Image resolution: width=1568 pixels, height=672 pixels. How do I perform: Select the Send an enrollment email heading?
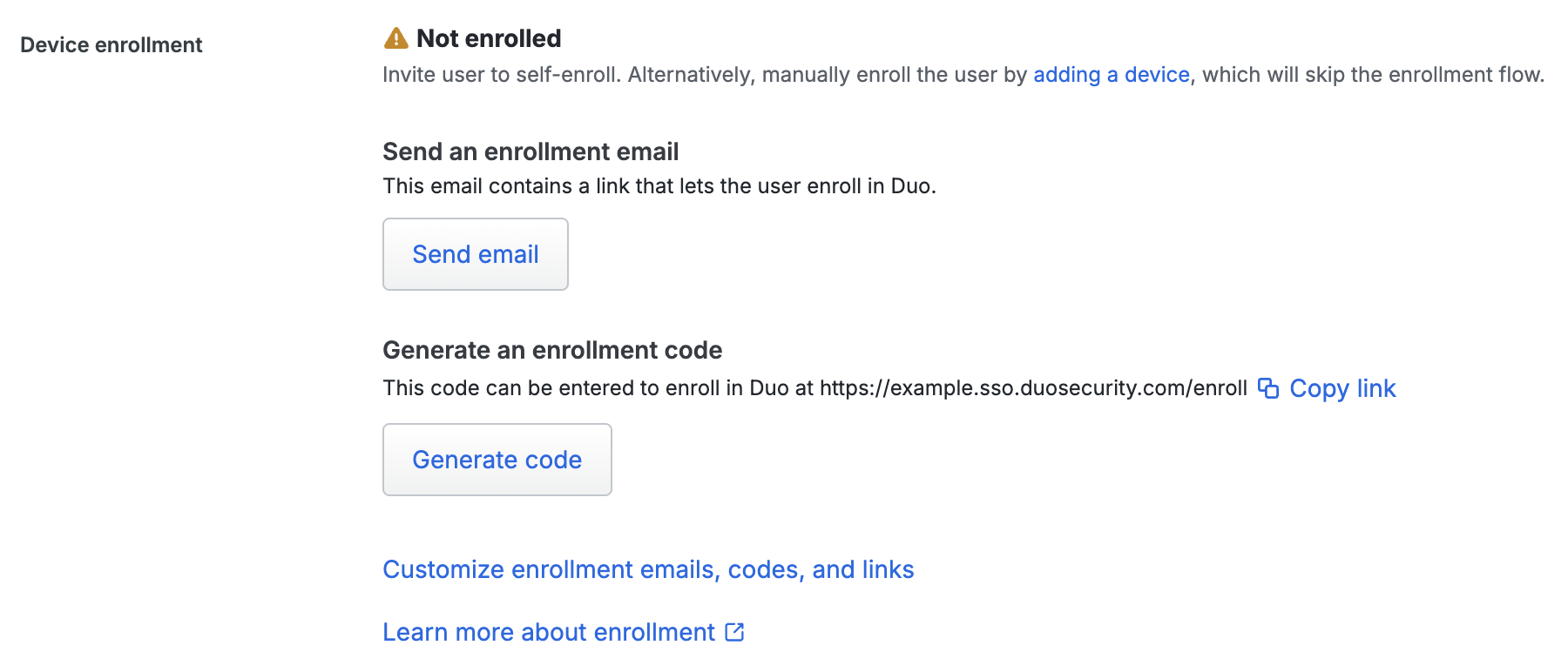pyautogui.click(x=531, y=151)
